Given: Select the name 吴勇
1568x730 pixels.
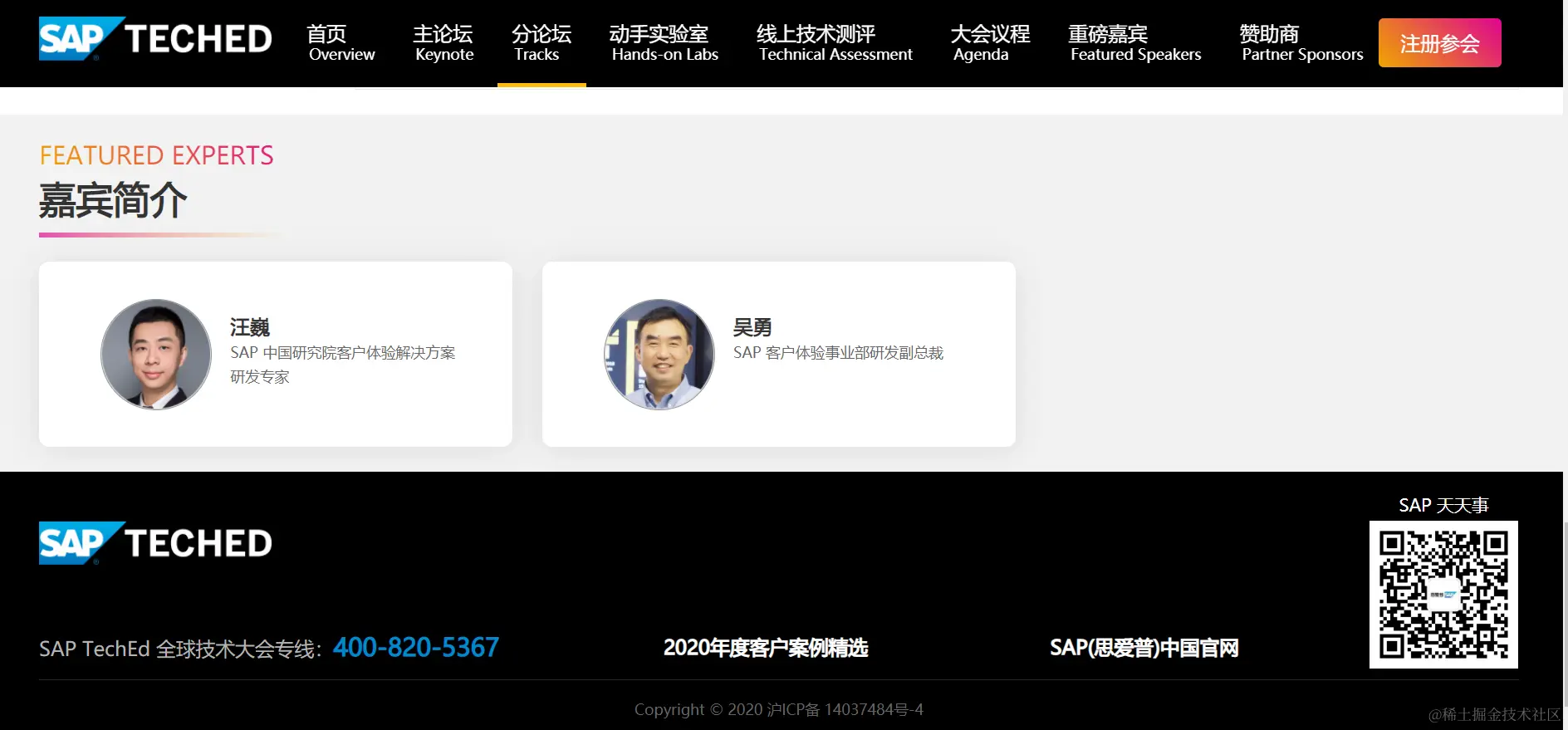Looking at the screenshot, I should (x=752, y=327).
